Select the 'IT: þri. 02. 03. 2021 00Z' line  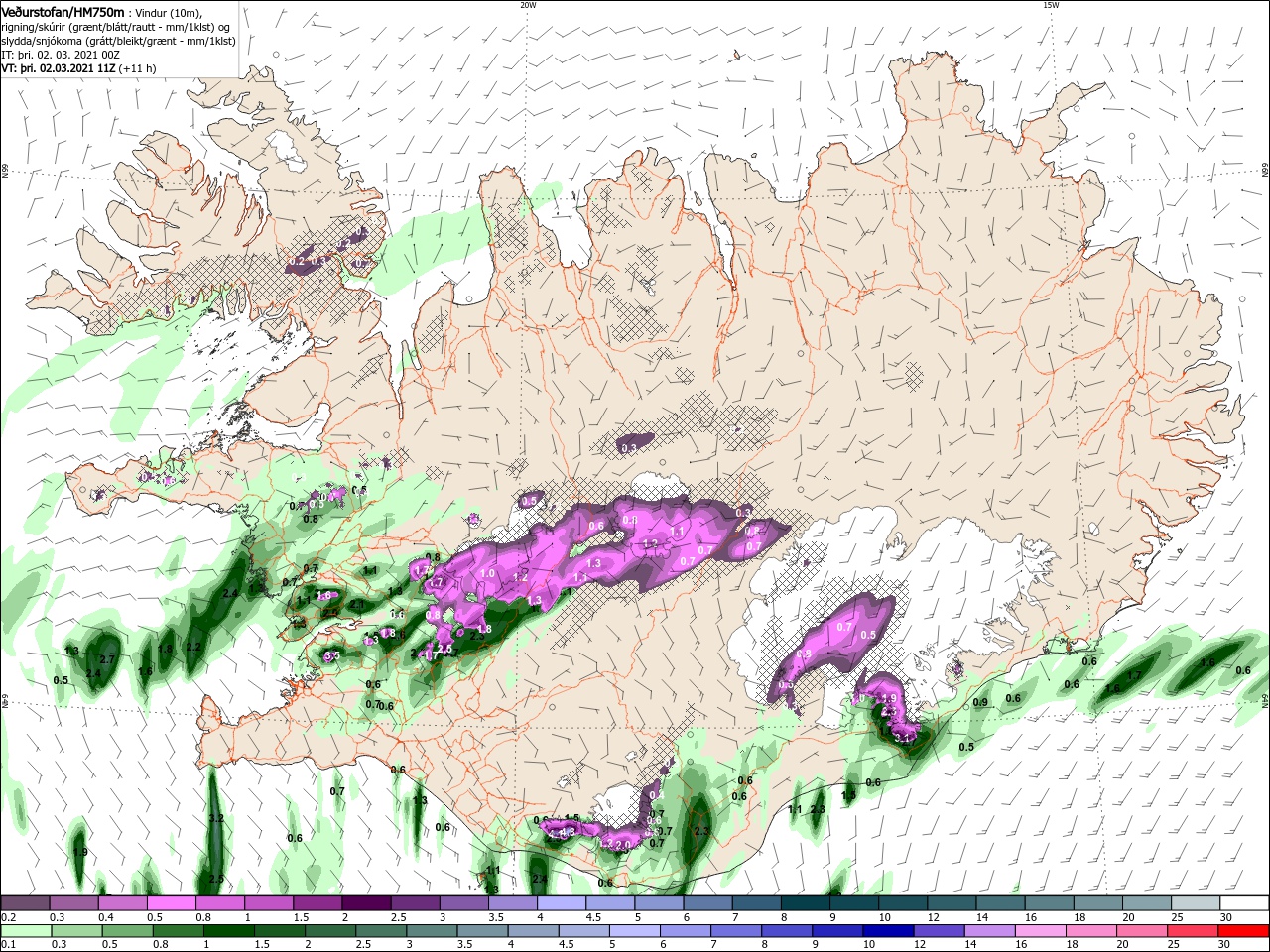pos(59,55)
